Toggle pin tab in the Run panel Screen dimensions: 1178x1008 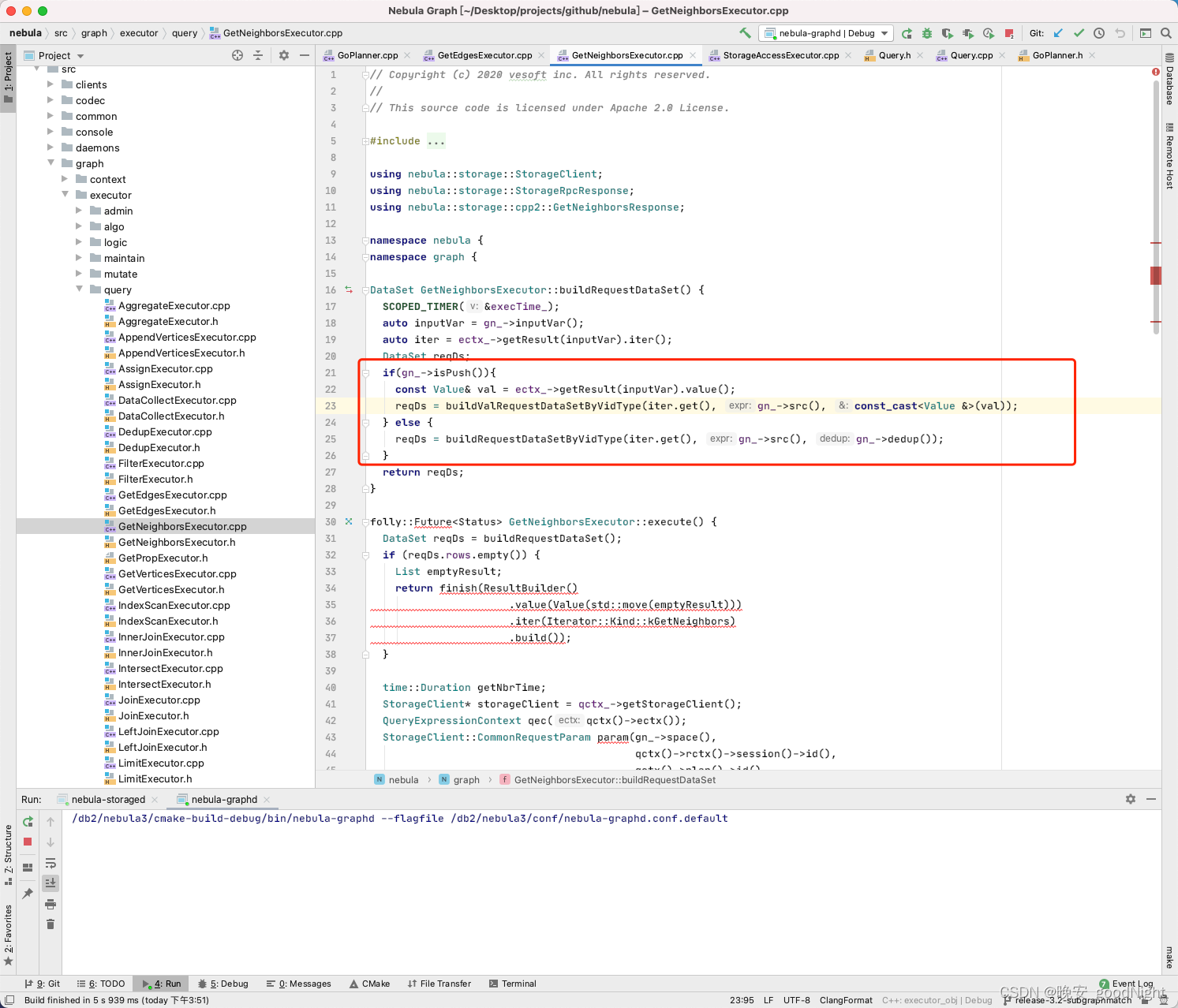click(x=28, y=894)
